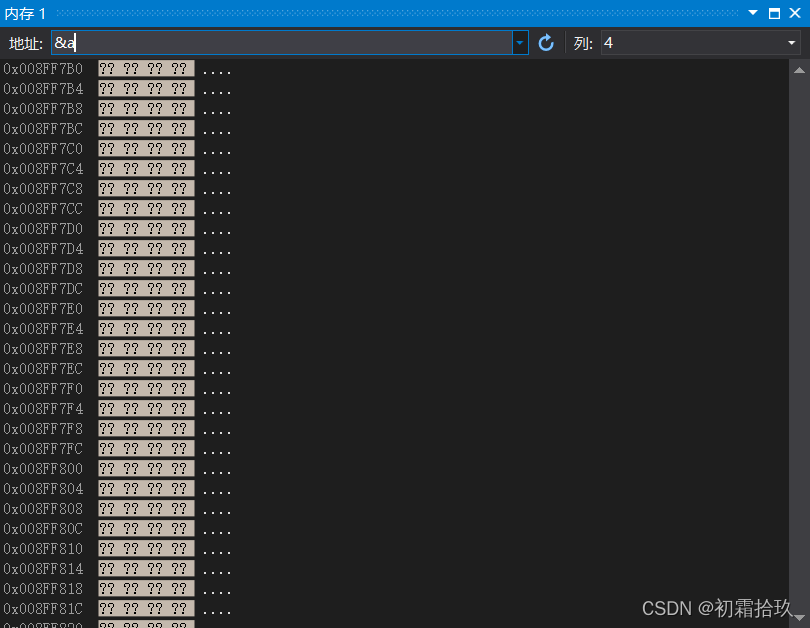Click the refresh memory icon
The width and height of the screenshot is (810, 628).
click(546, 43)
